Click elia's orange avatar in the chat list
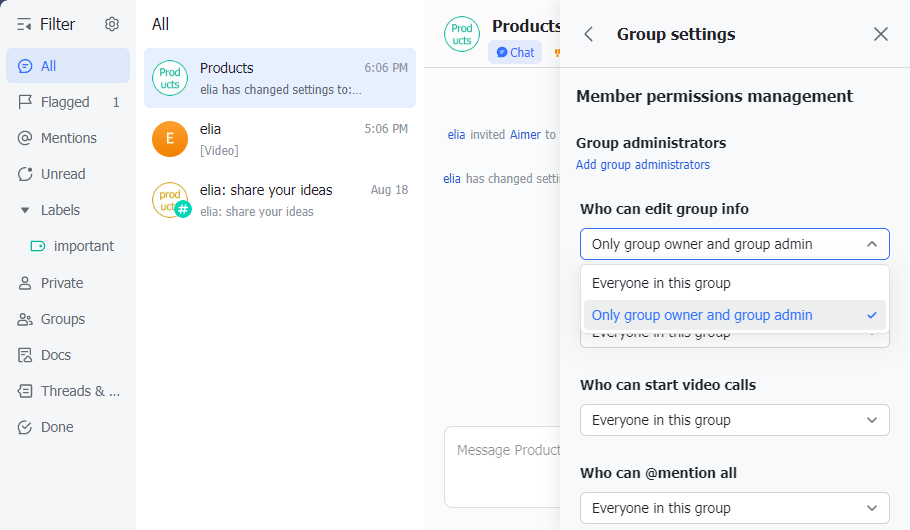The width and height of the screenshot is (910, 530). pyautogui.click(x=170, y=139)
